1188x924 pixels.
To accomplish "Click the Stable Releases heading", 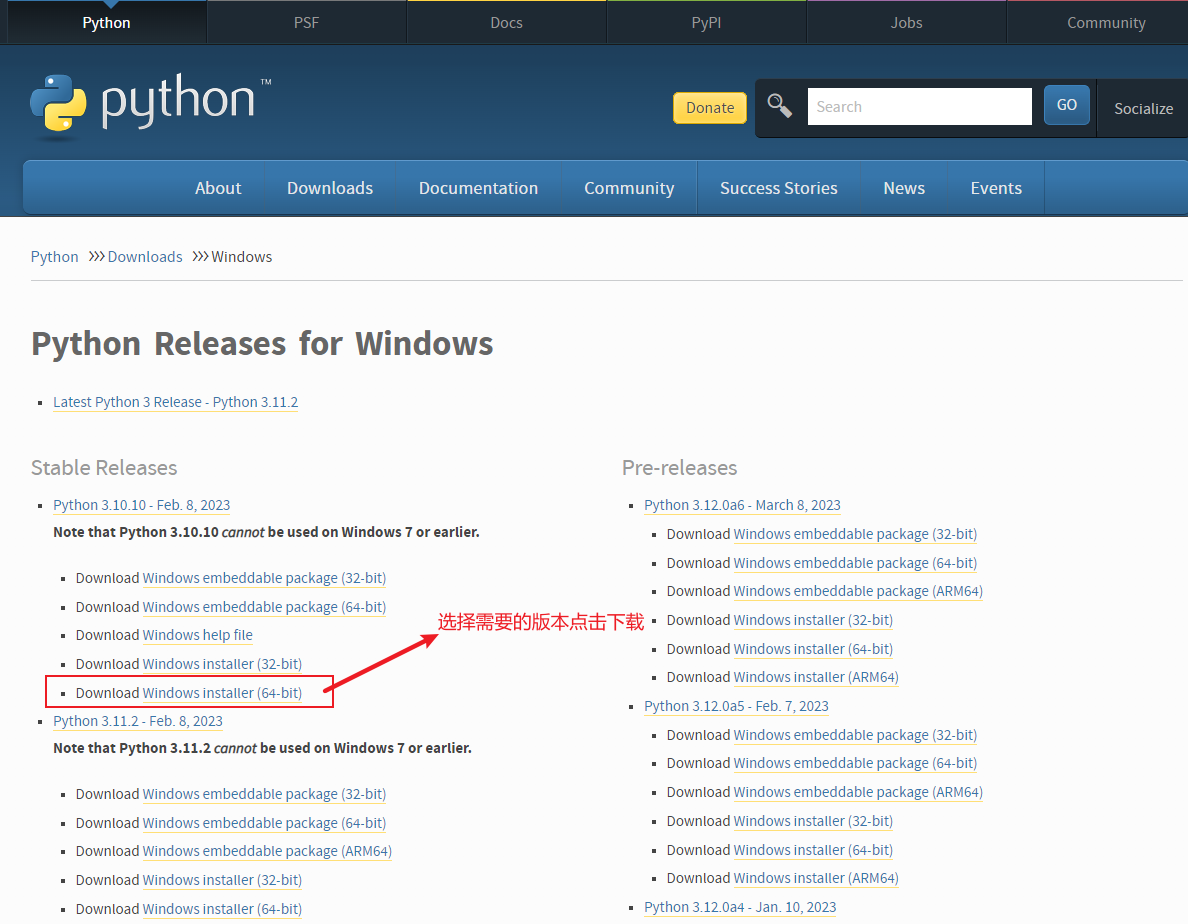I will [104, 468].
